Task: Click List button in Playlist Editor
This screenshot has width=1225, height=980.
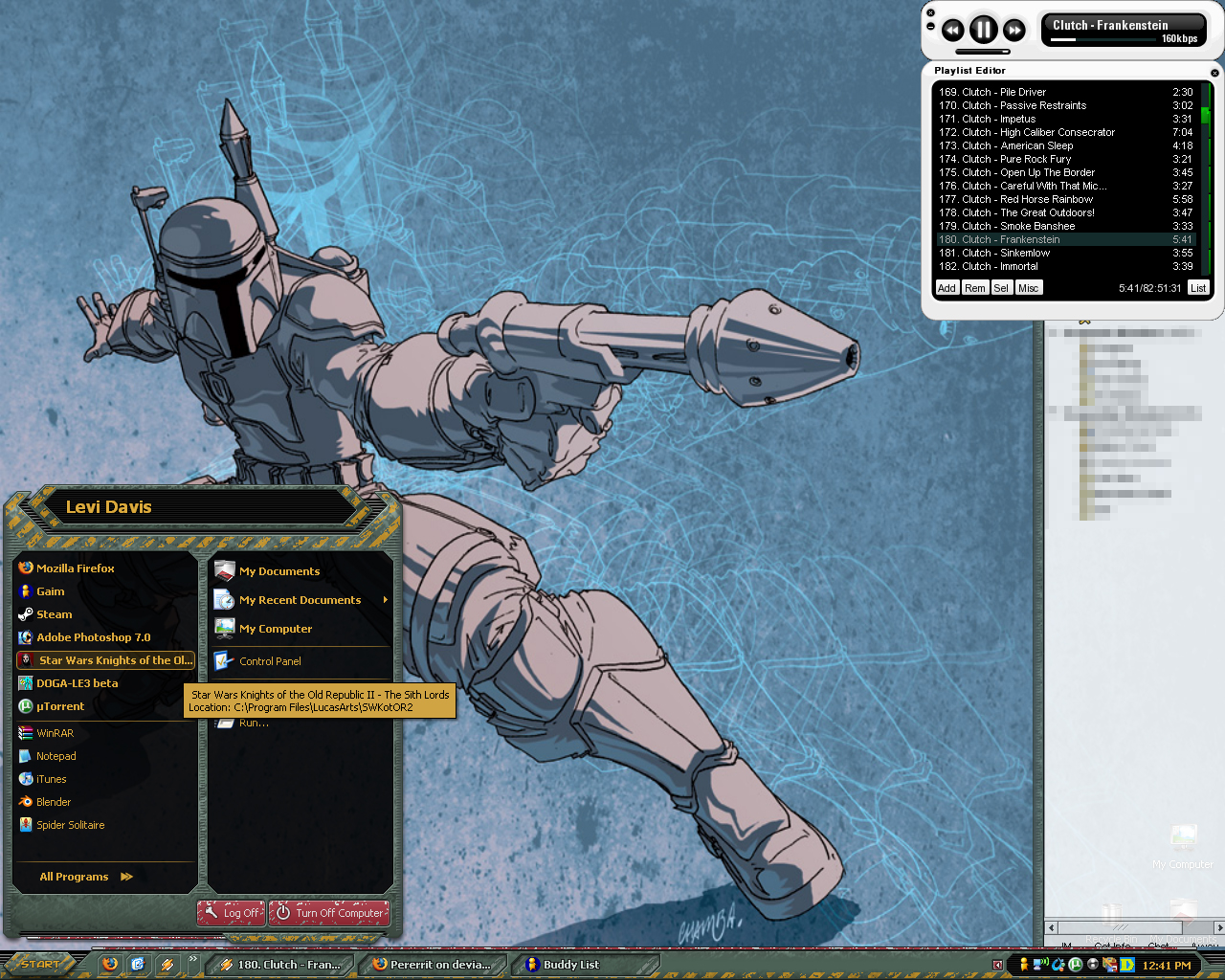Action: tap(1198, 288)
